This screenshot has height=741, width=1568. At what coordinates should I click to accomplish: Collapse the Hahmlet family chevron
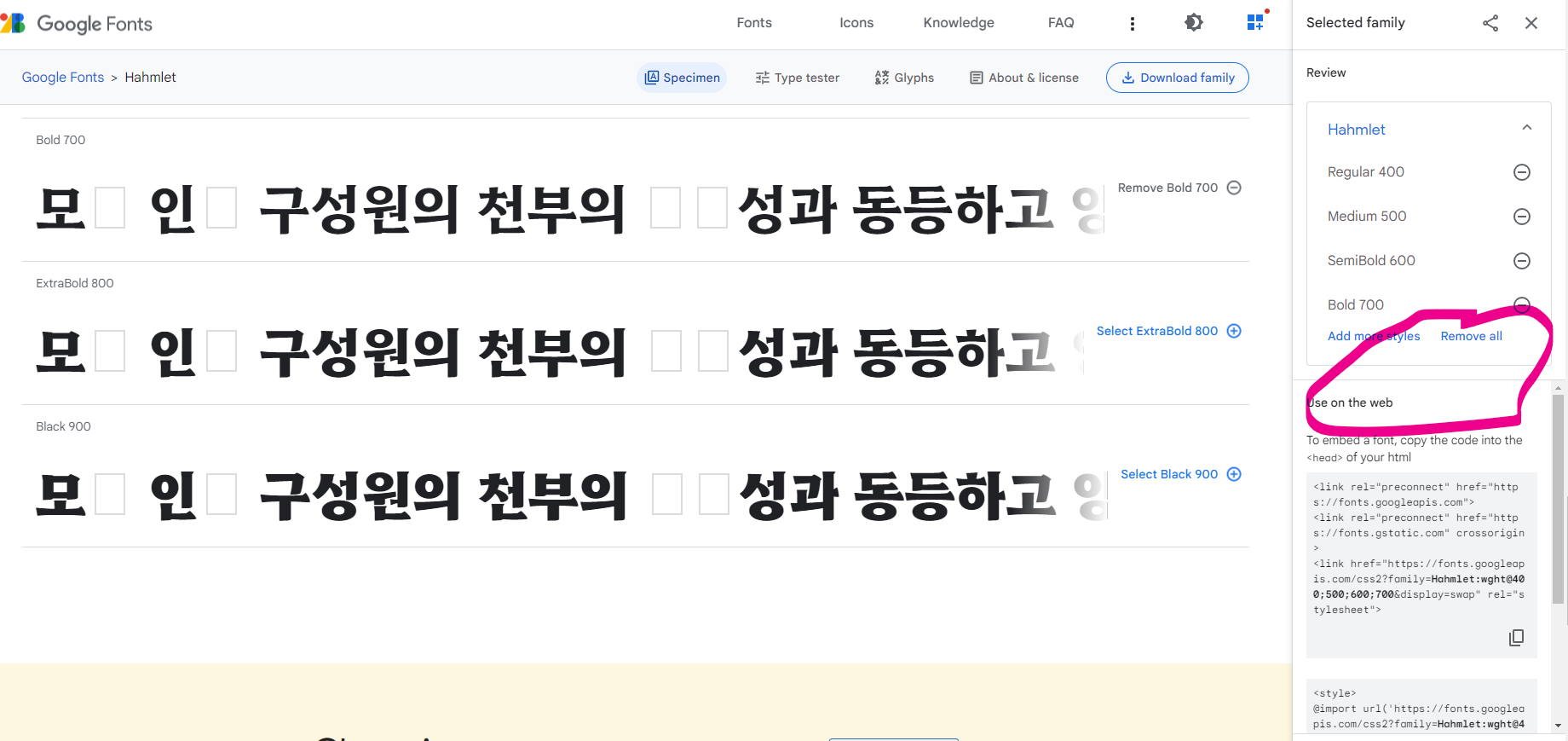pos(1527,128)
